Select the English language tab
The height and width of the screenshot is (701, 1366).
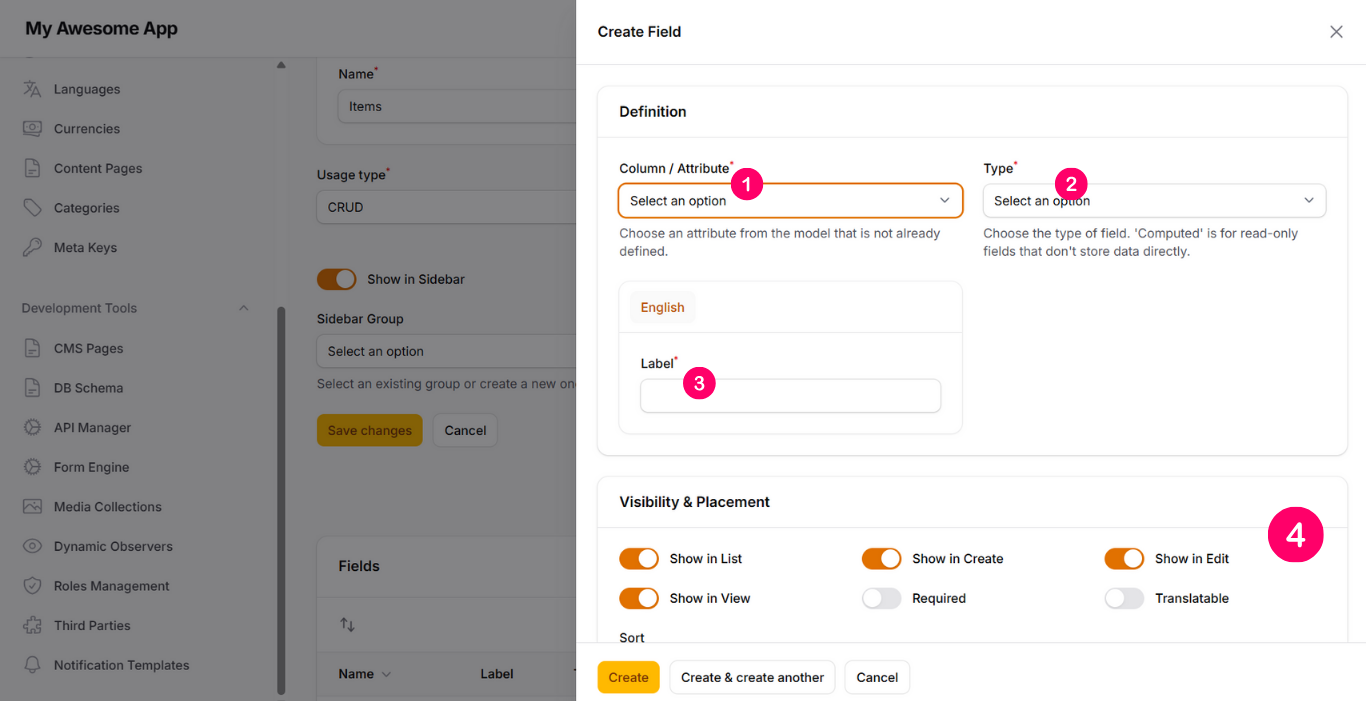pos(662,308)
